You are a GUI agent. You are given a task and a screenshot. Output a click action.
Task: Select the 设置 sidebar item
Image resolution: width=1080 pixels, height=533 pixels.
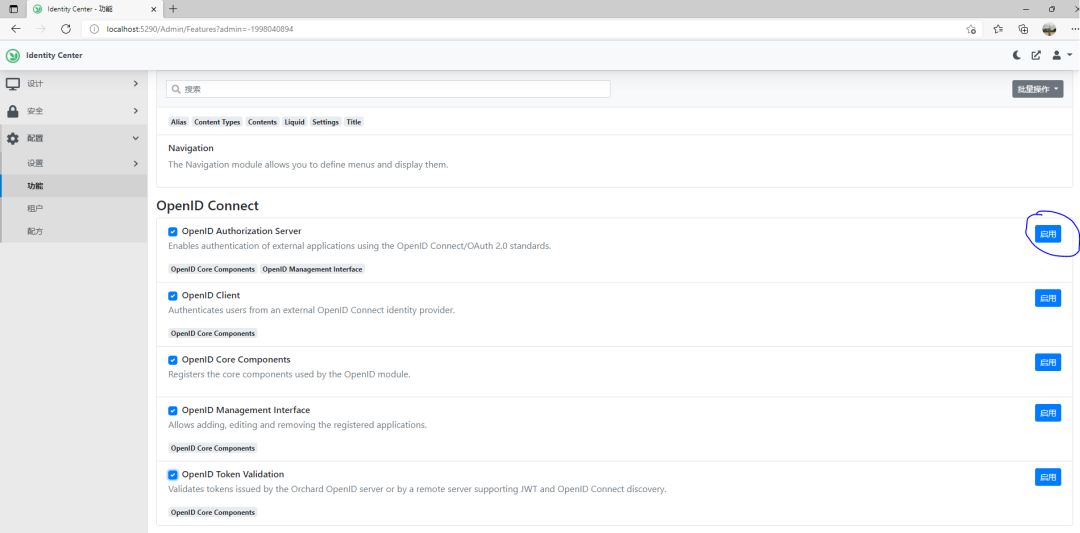[74, 163]
